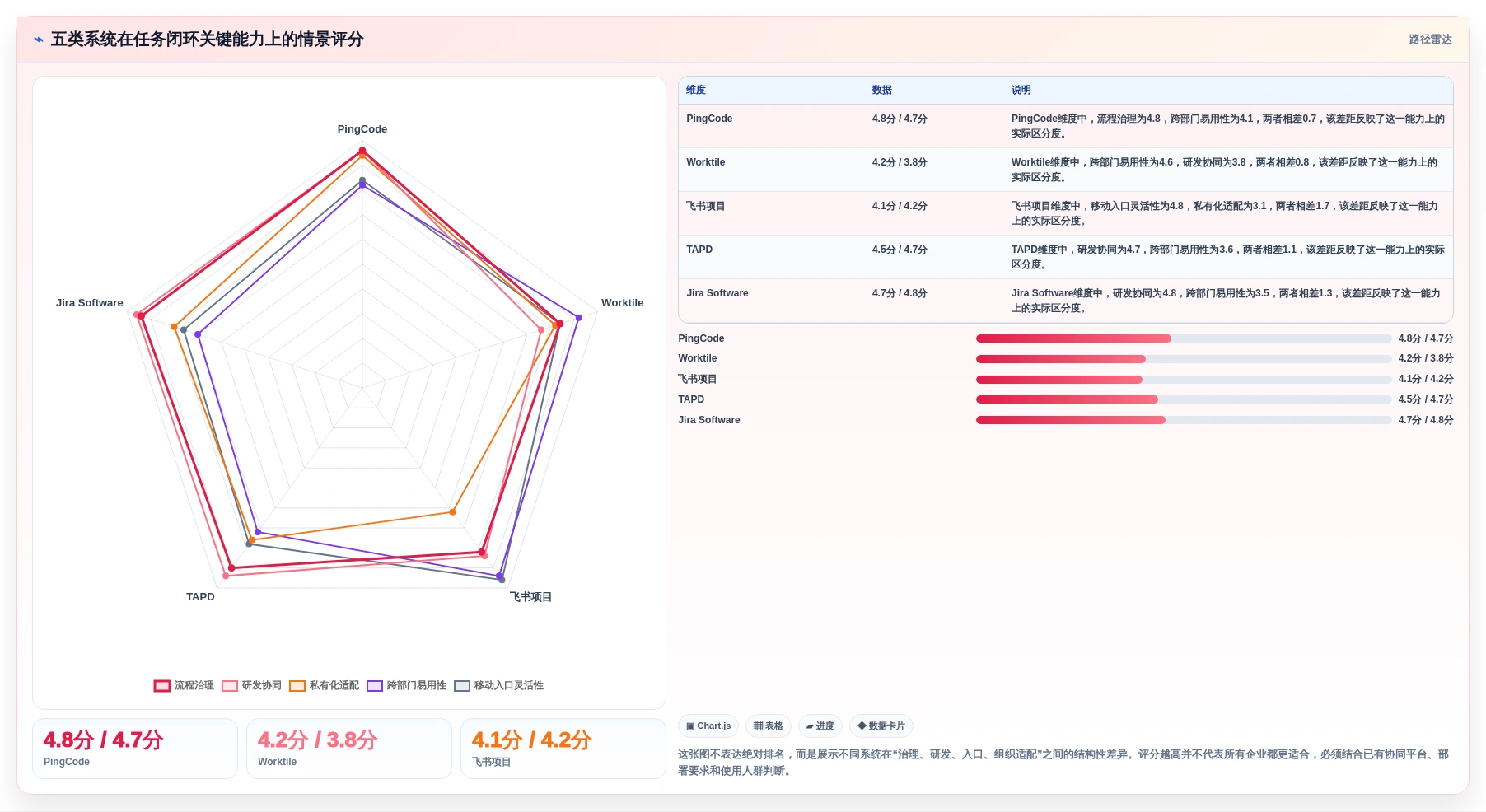The height and width of the screenshot is (812, 1486).
Task: Click table value 4.8分 / 4.7分 for PingCode
Action: [900, 119]
